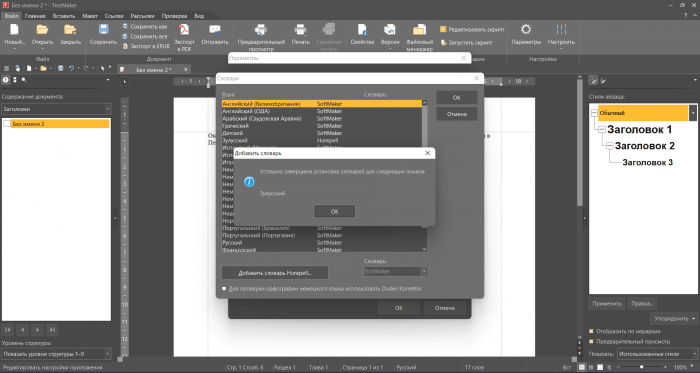
Task: Select Английский (США) in the language list
Action: [x=321, y=111]
